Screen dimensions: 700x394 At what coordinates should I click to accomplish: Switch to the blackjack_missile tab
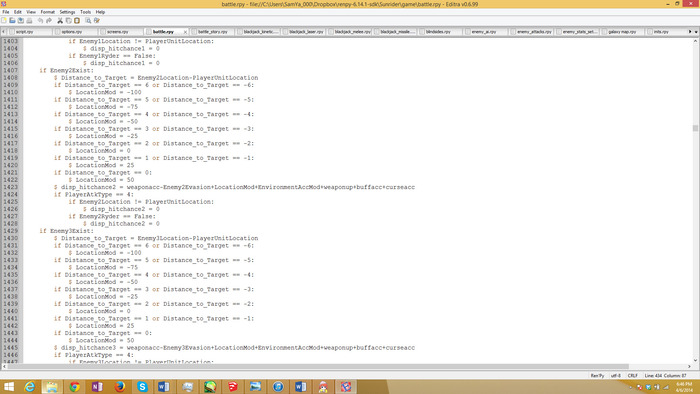395,32
